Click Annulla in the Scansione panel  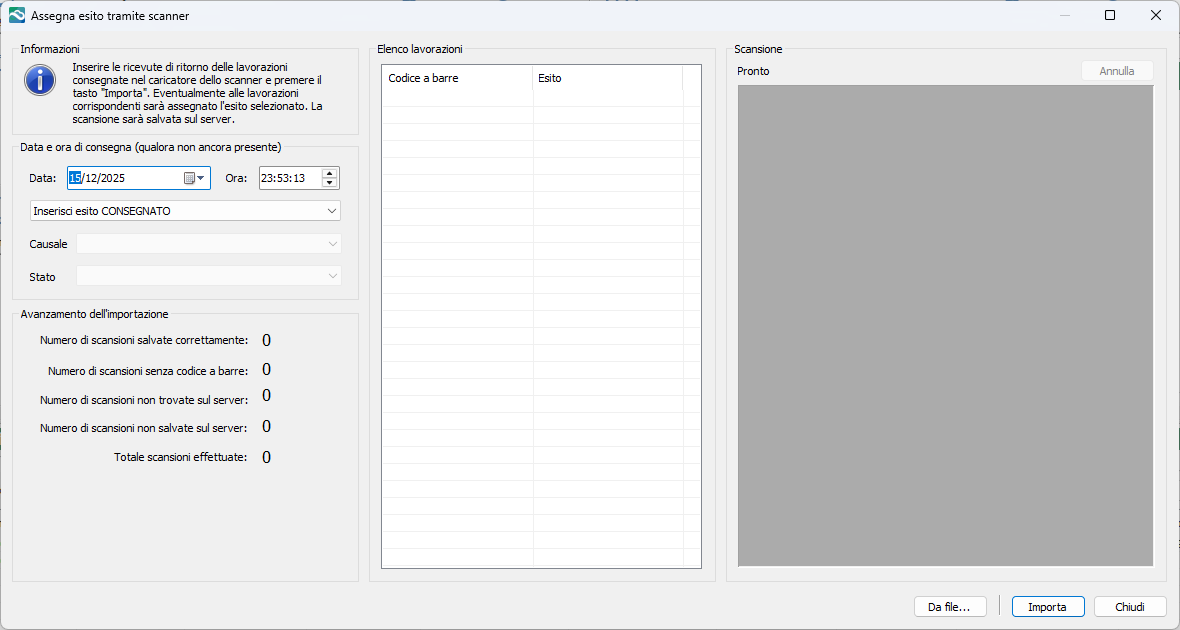point(1116,71)
